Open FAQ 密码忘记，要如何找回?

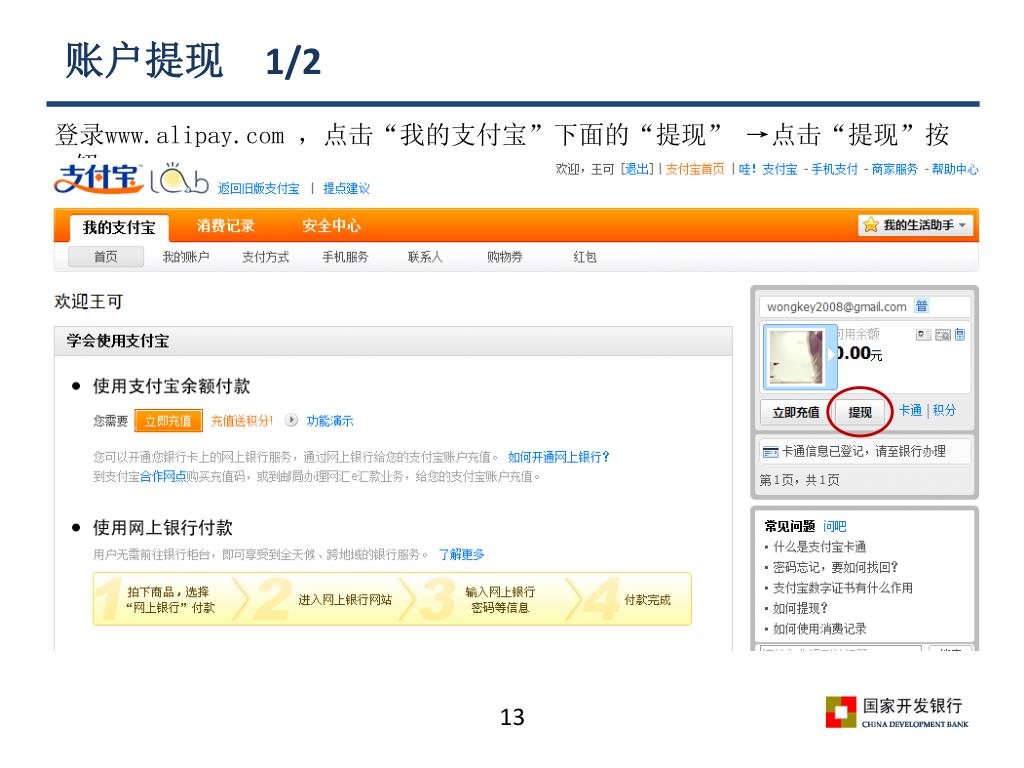tap(835, 567)
